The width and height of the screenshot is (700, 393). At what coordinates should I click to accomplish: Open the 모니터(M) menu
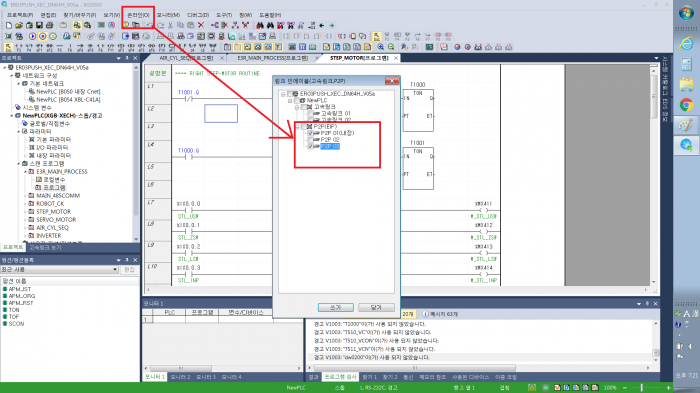[168, 15]
